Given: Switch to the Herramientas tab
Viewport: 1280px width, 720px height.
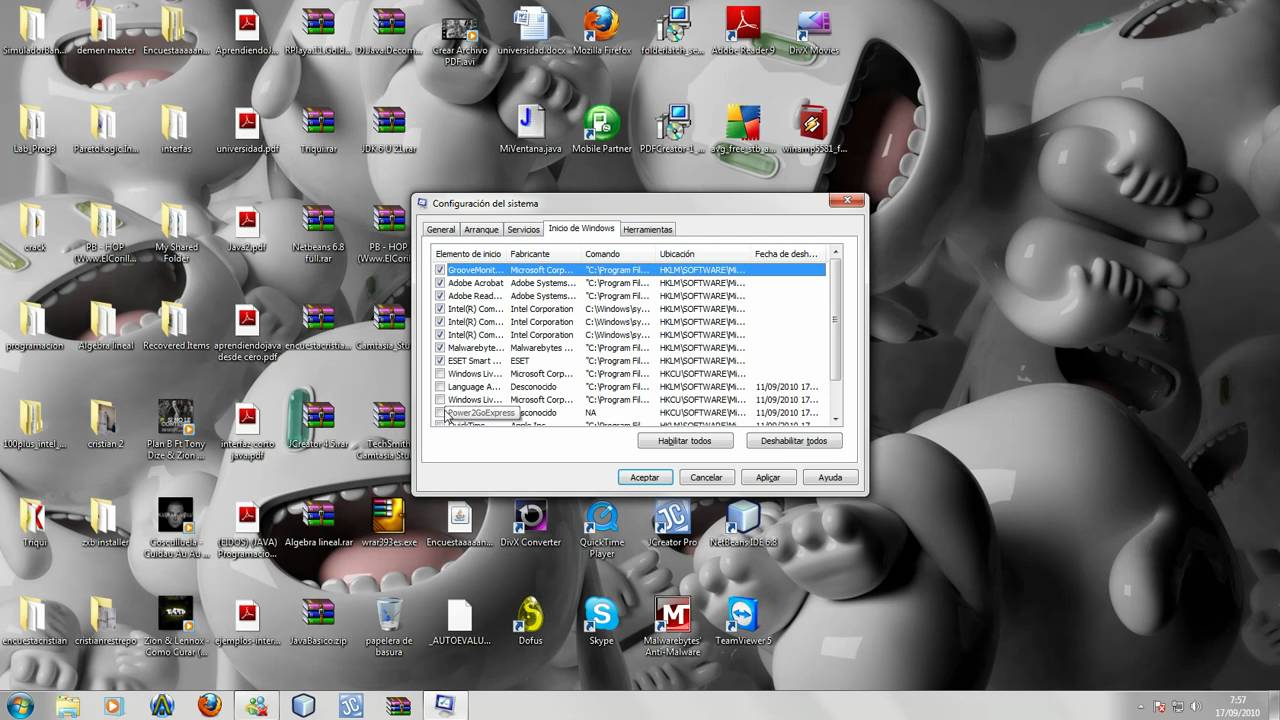Looking at the screenshot, I should coord(648,229).
